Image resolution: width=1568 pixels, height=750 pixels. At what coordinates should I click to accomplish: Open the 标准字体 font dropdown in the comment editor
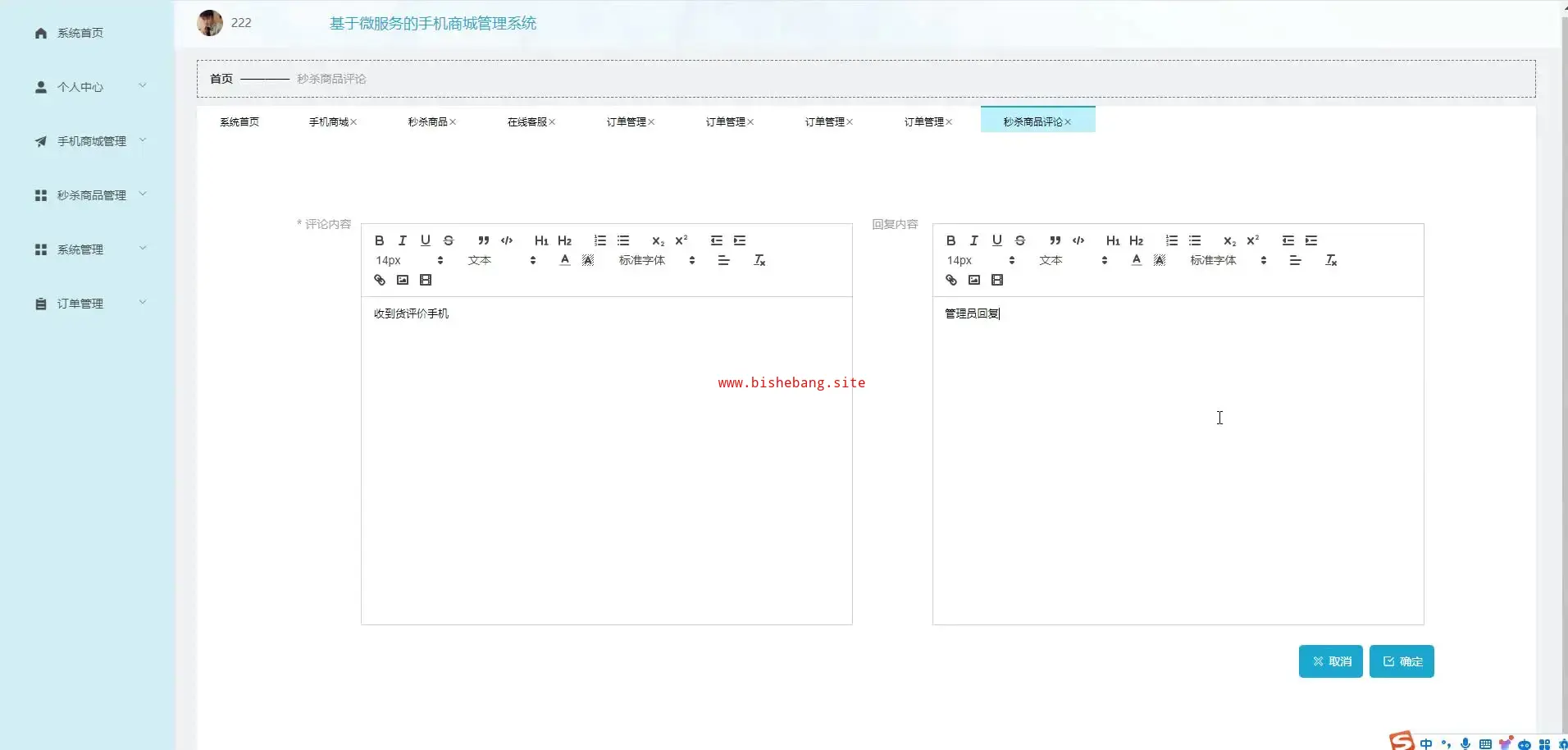point(656,260)
